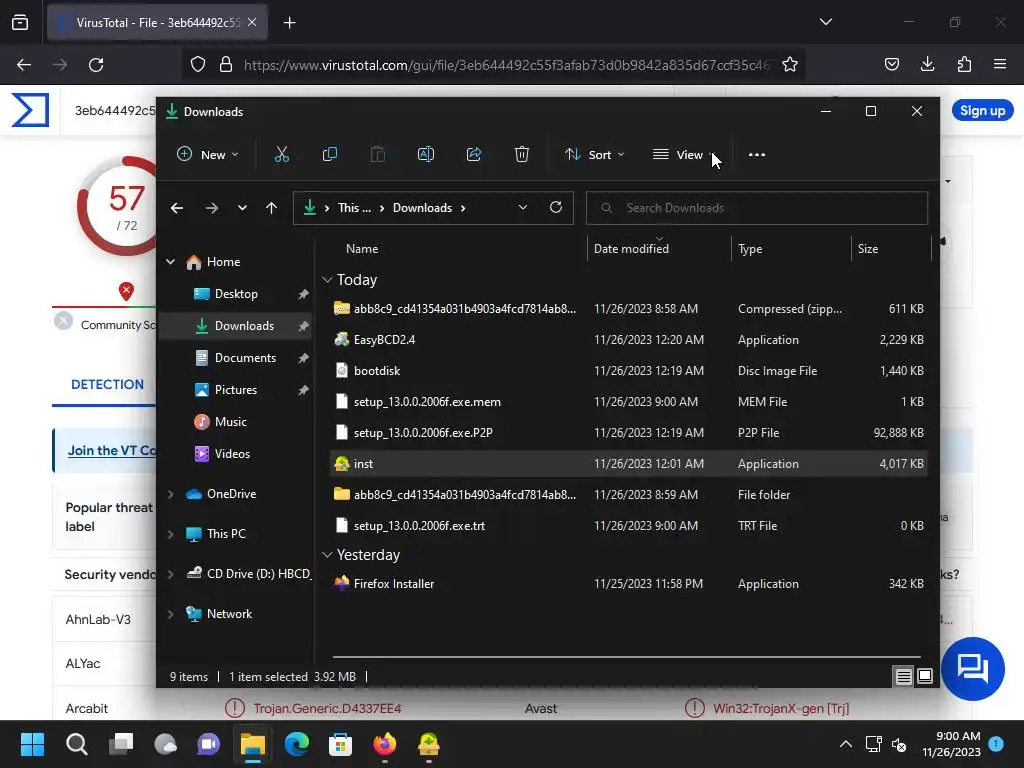Bookmark this page star icon
Viewport: 1024px width, 768px height.
pos(790,64)
